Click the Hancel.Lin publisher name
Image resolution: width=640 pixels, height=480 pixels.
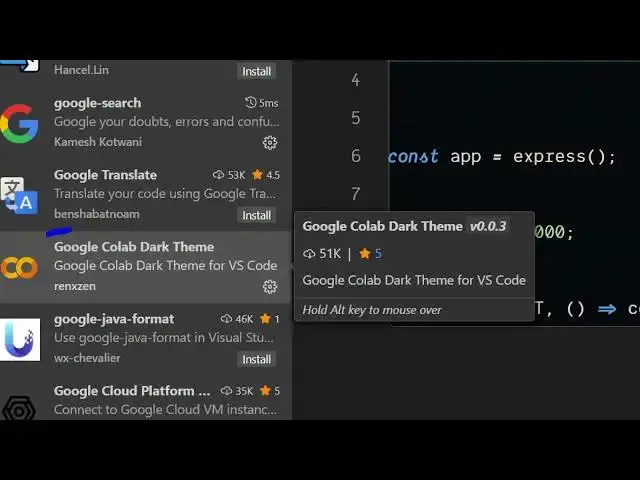coord(81,70)
